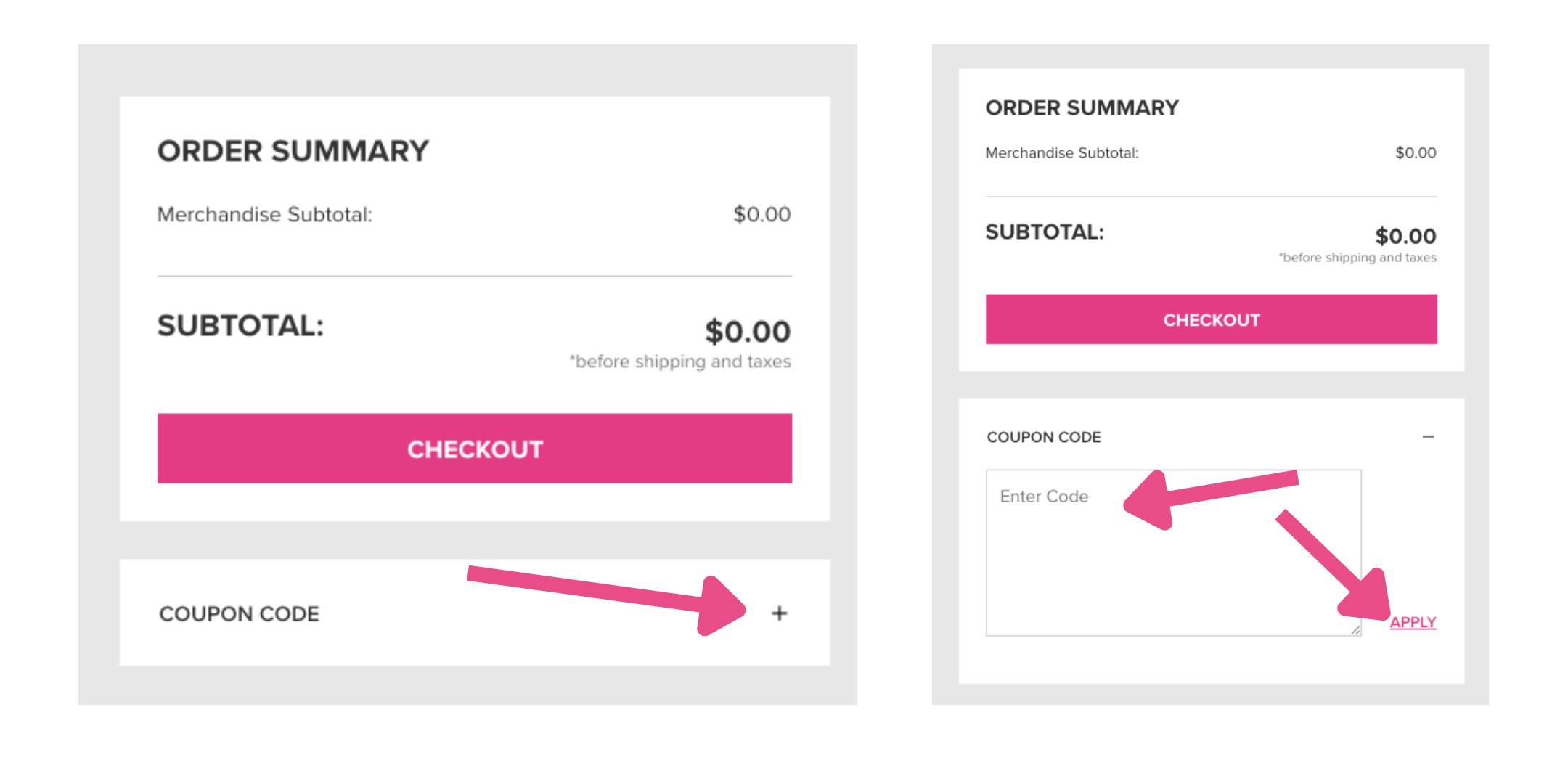Click shipping and taxes note in larger card
Image resolution: width=1568 pixels, height=784 pixels.
(x=680, y=362)
